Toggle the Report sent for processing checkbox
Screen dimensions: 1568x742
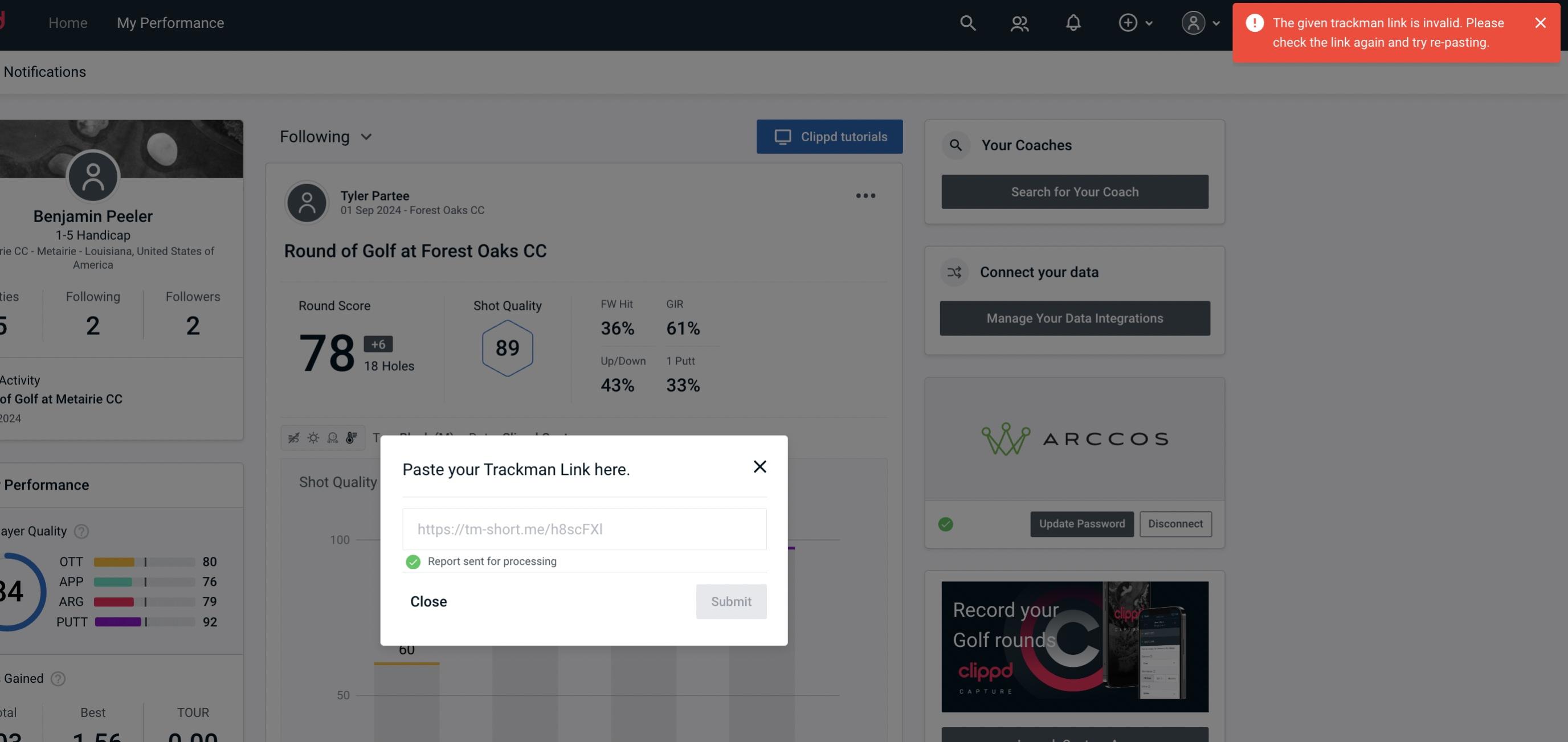click(x=412, y=561)
